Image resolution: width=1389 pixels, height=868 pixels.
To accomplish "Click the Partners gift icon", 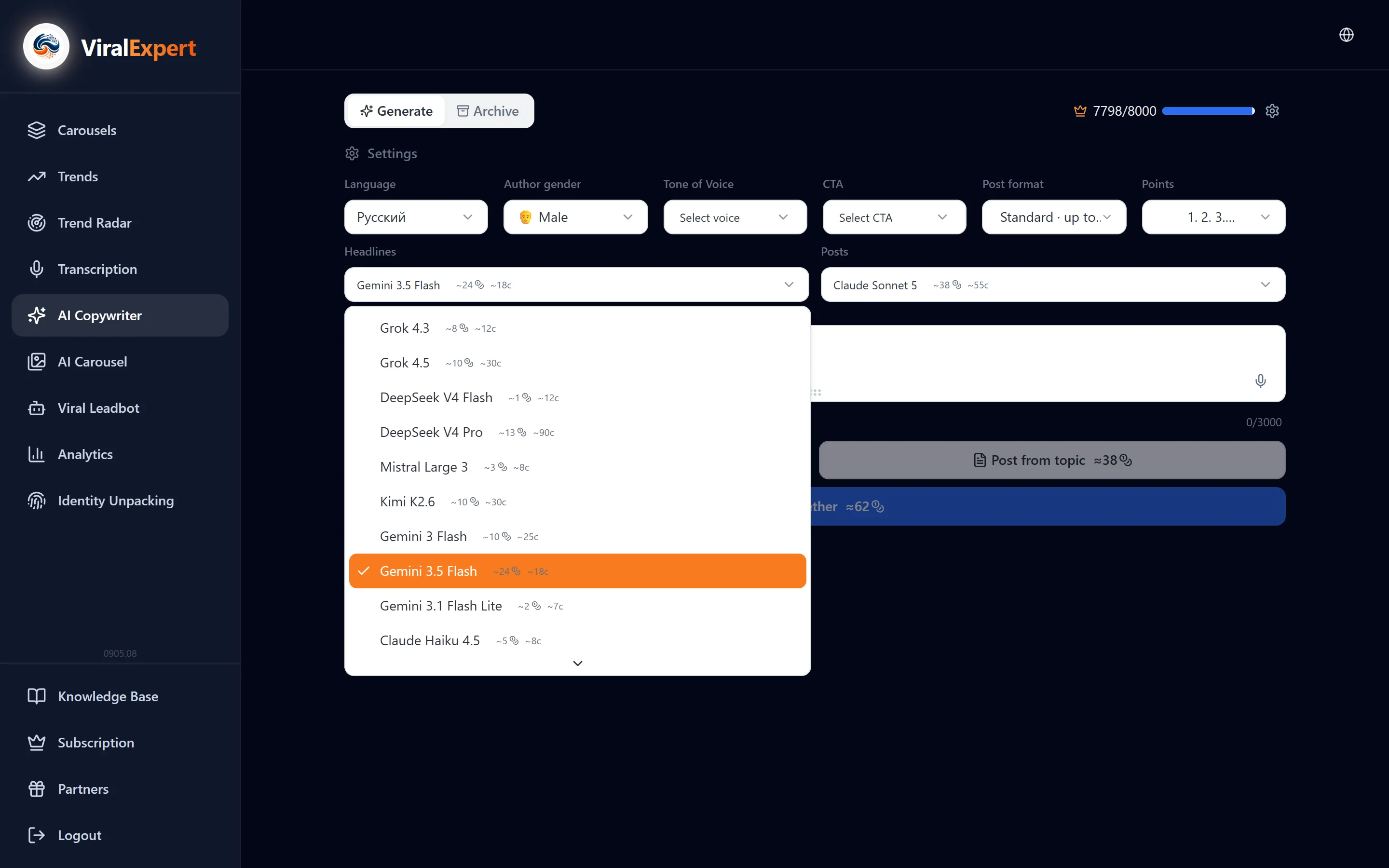I will [x=37, y=789].
